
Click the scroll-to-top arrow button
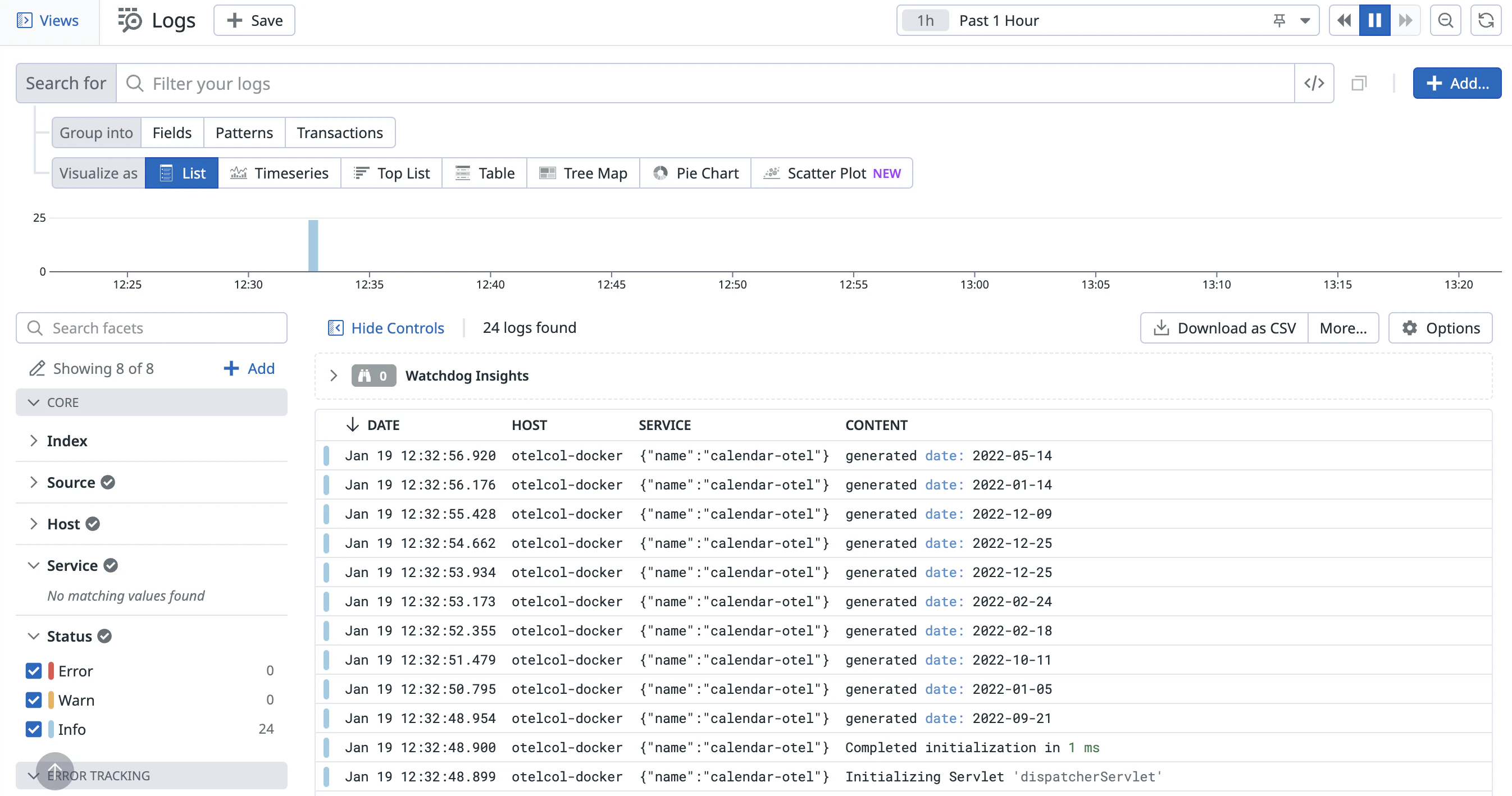tap(54, 771)
